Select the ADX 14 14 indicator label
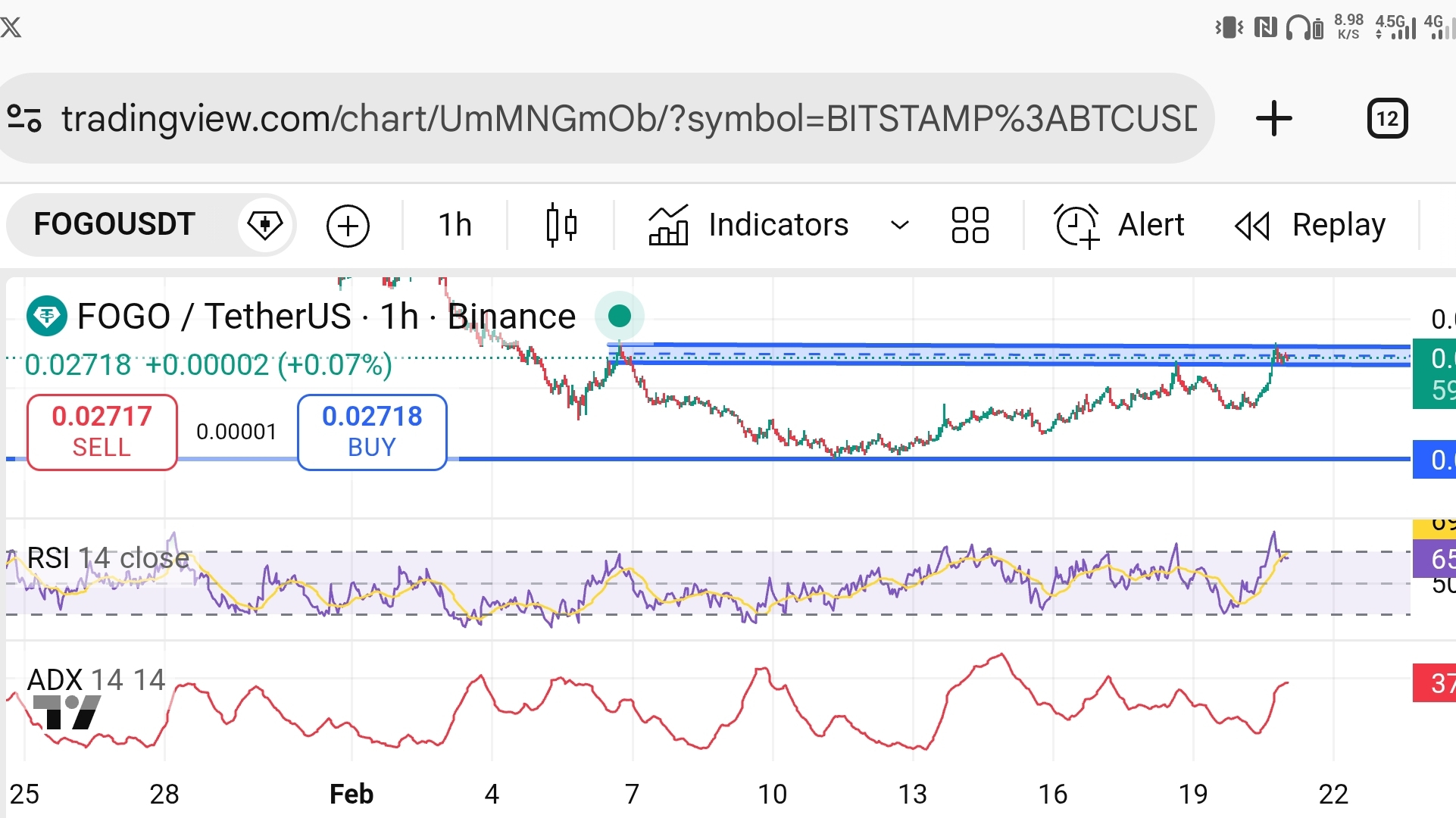Image resolution: width=1456 pixels, height=818 pixels. click(96, 679)
